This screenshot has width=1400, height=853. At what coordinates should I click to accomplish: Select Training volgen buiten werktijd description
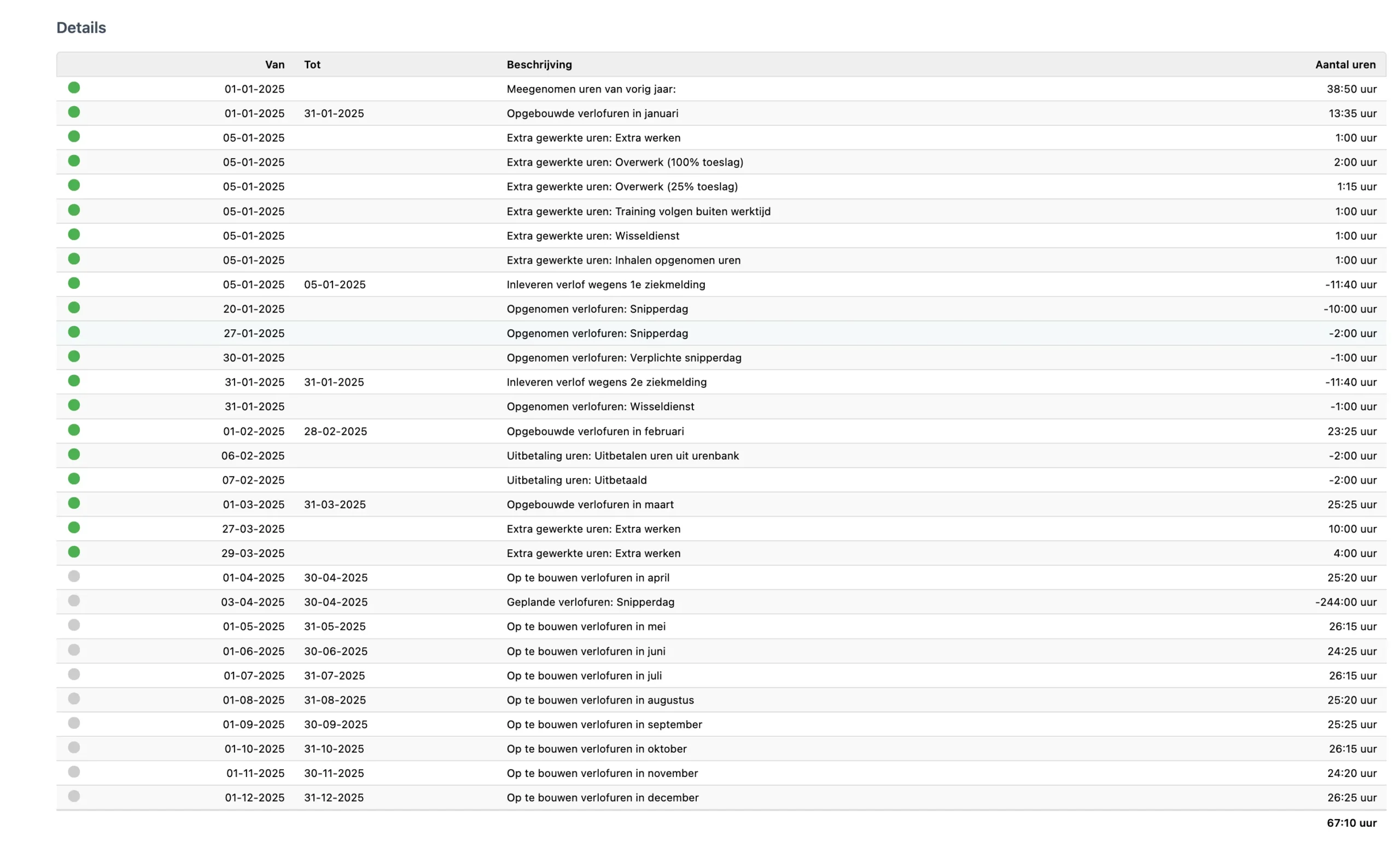(638, 211)
